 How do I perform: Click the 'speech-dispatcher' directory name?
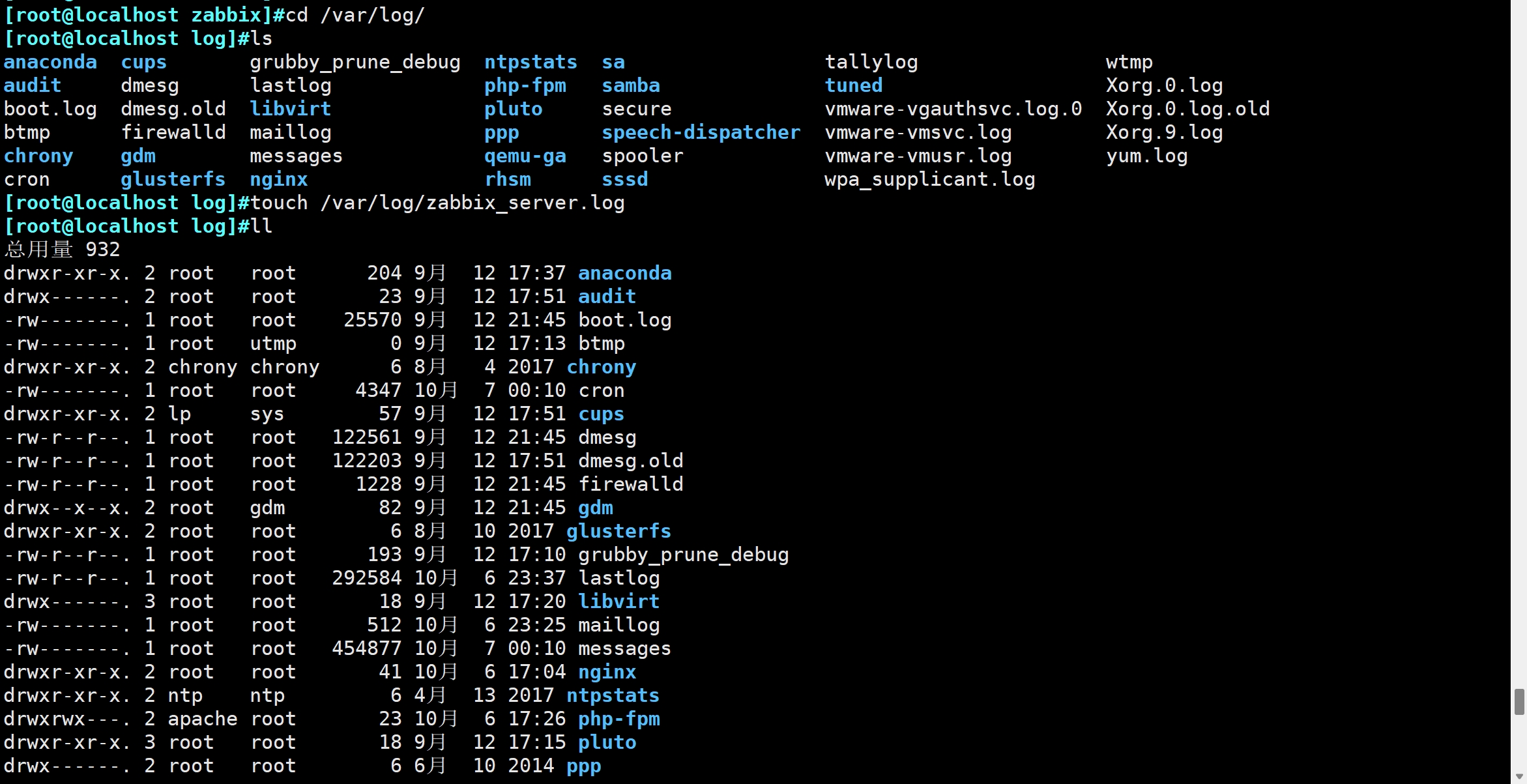(701, 133)
